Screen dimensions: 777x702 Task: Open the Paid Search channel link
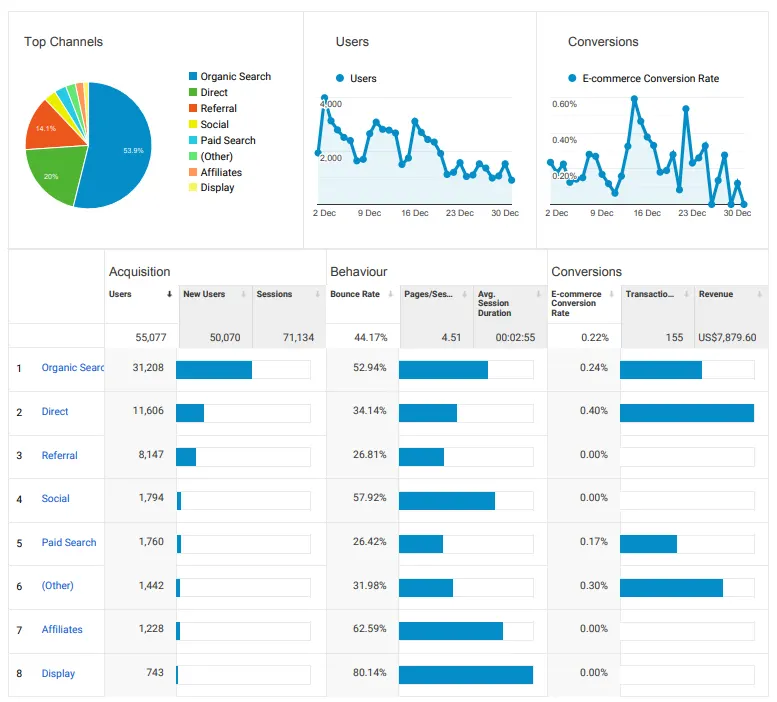click(69, 542)
